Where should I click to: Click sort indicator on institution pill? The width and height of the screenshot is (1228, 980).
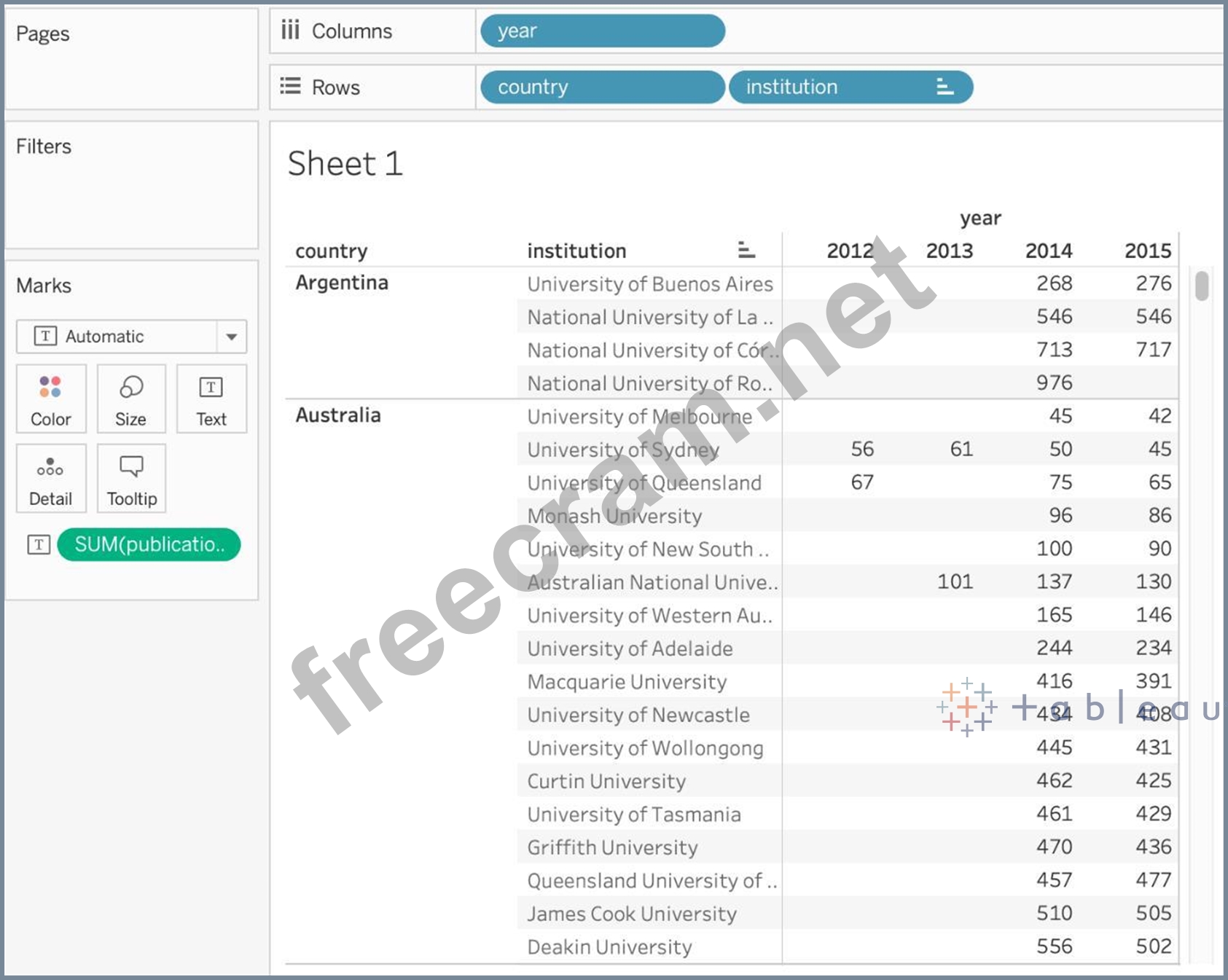945,87
